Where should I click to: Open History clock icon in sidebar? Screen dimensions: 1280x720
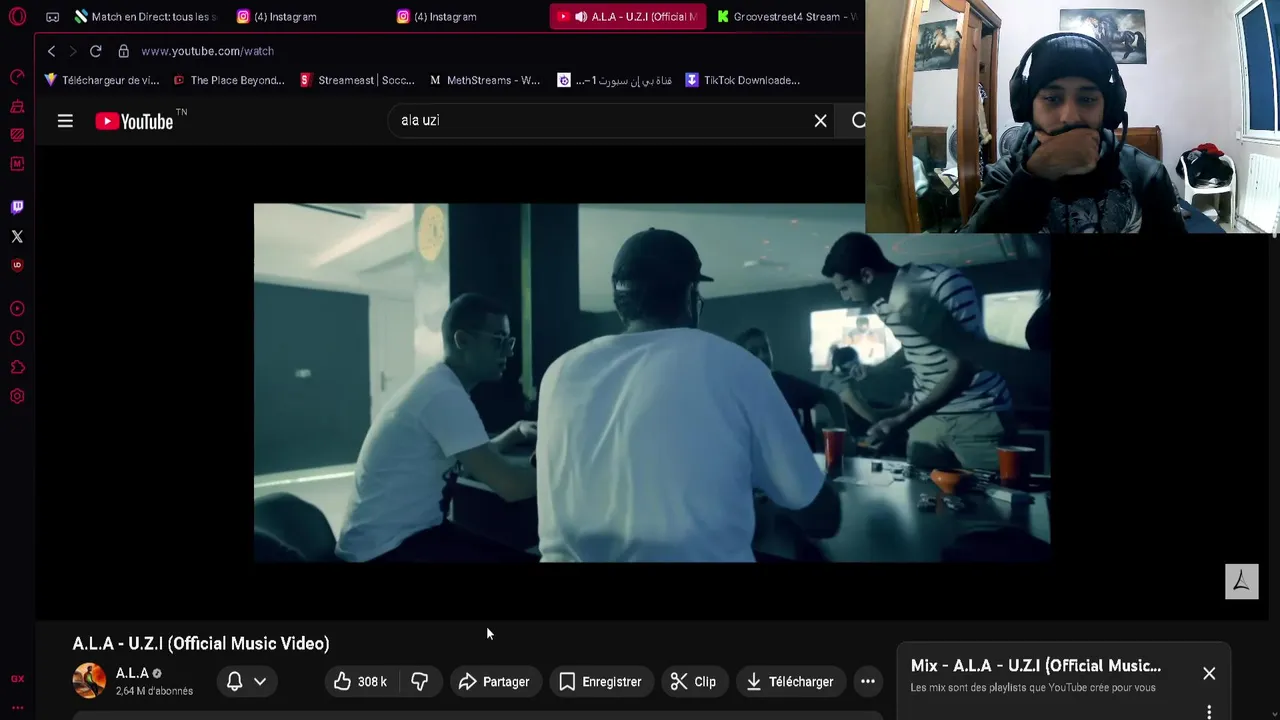pyautogui.click(x=17, y=338)
